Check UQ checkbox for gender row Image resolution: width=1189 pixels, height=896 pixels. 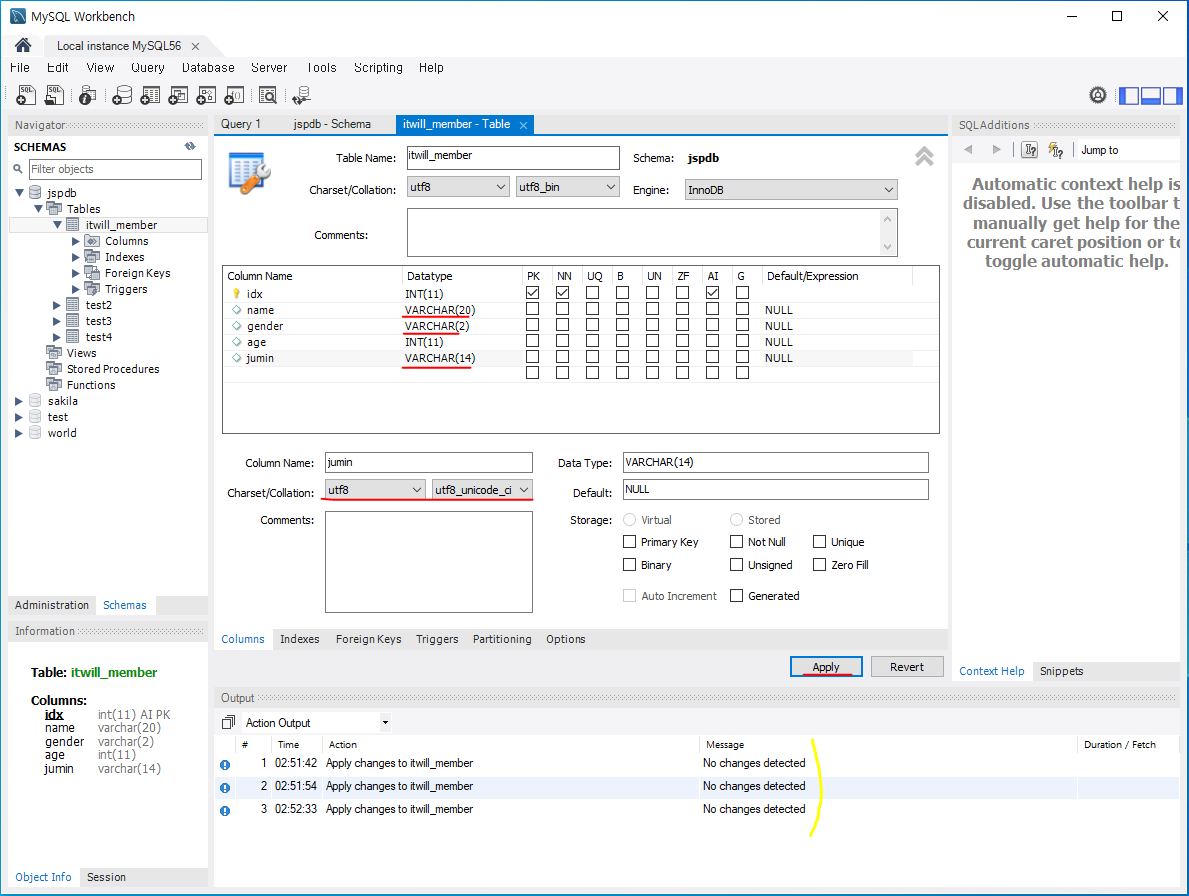click(x=592, y=325)
